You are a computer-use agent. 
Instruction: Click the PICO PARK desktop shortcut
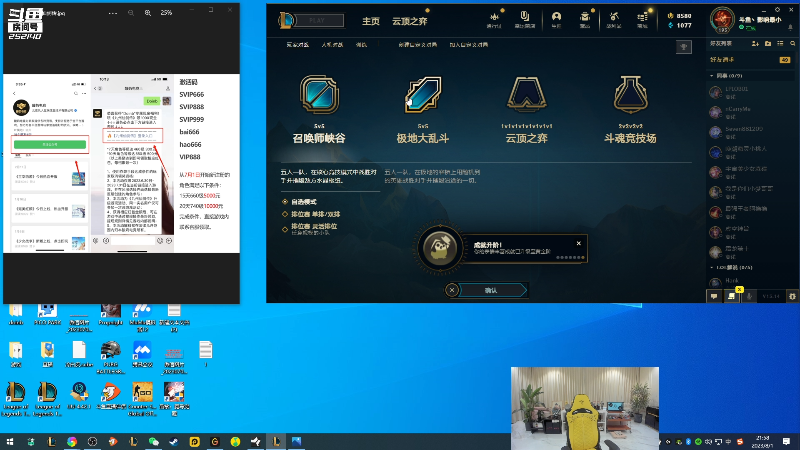click(47, 314)
